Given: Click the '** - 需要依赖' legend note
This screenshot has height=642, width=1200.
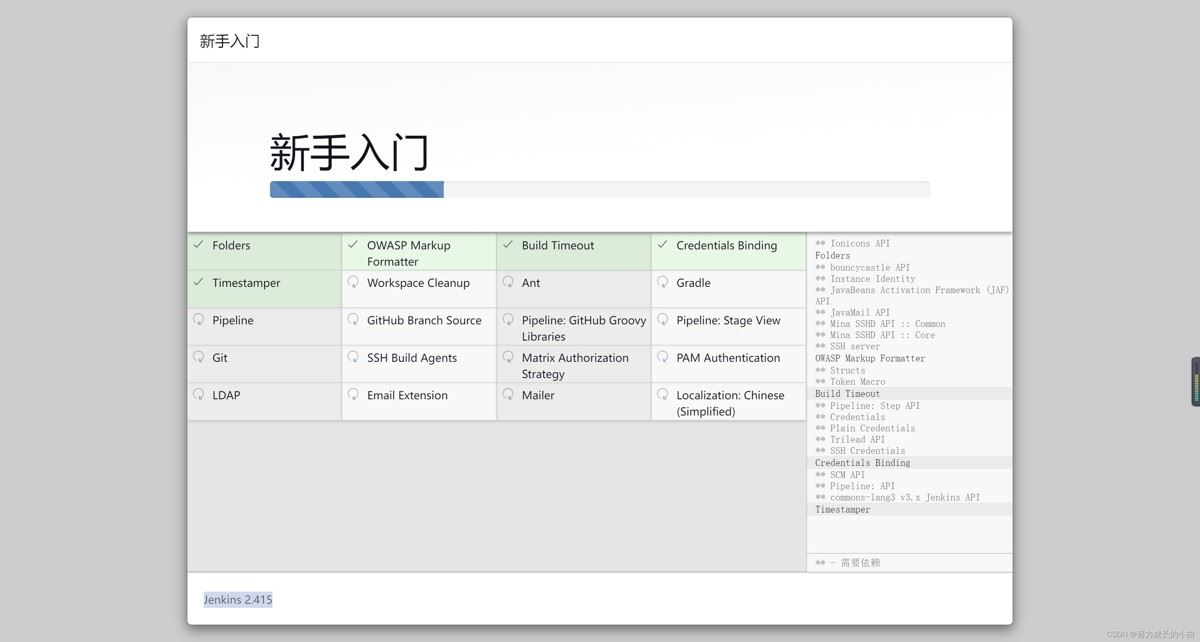Looking at the screenshot, I should [848, 563].
